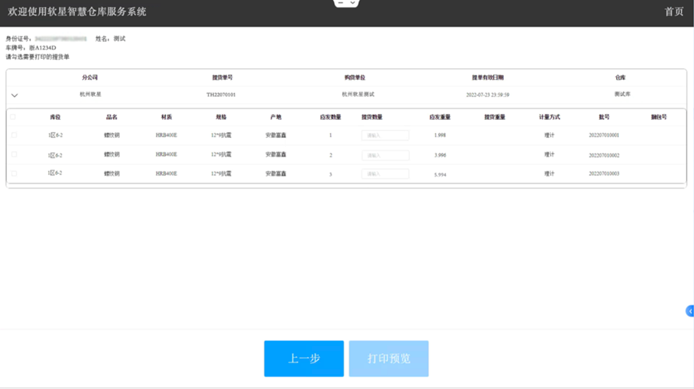Click the 仓库 column header
Screen dimensions: 694x389
(x=620, y=77)
